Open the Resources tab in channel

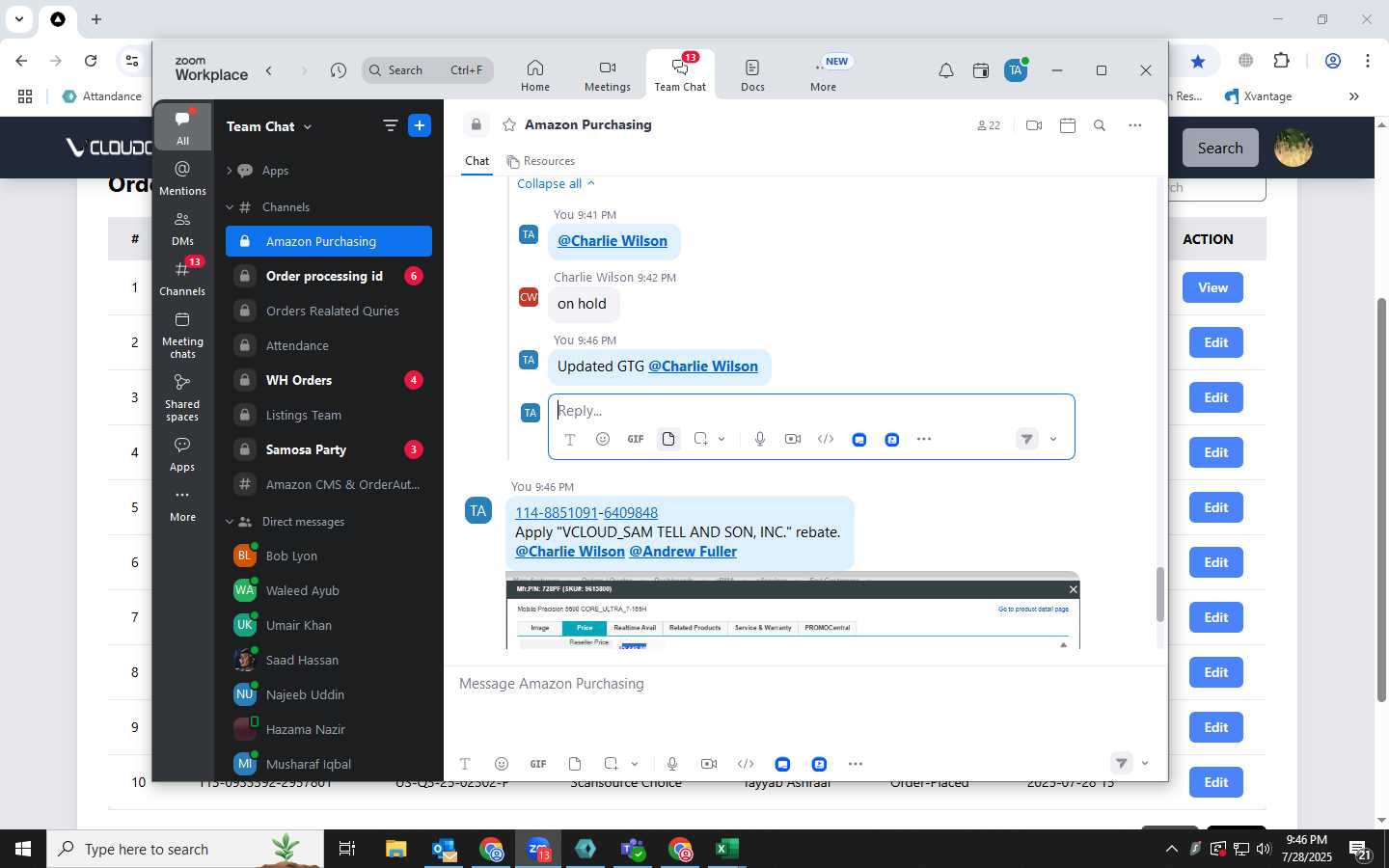[540, 161]
